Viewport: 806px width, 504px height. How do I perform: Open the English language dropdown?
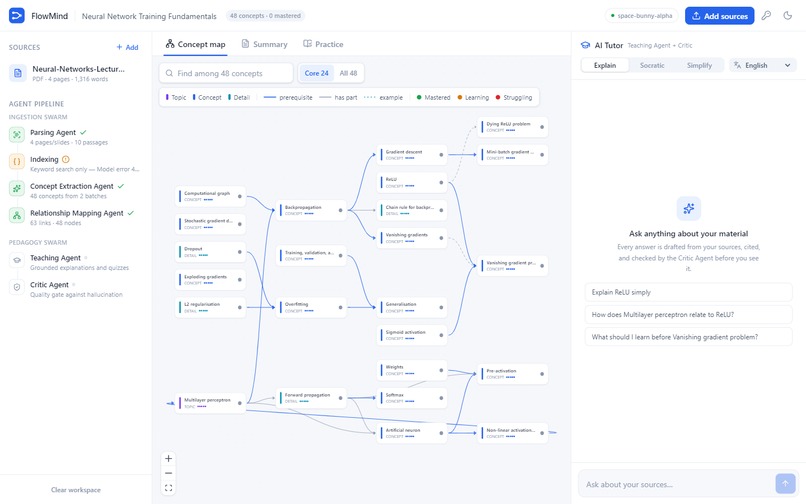[762, 65]
